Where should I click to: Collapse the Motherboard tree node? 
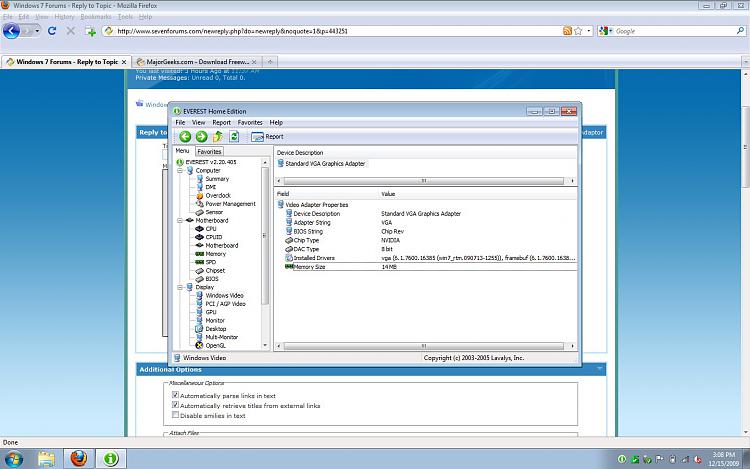180,220
